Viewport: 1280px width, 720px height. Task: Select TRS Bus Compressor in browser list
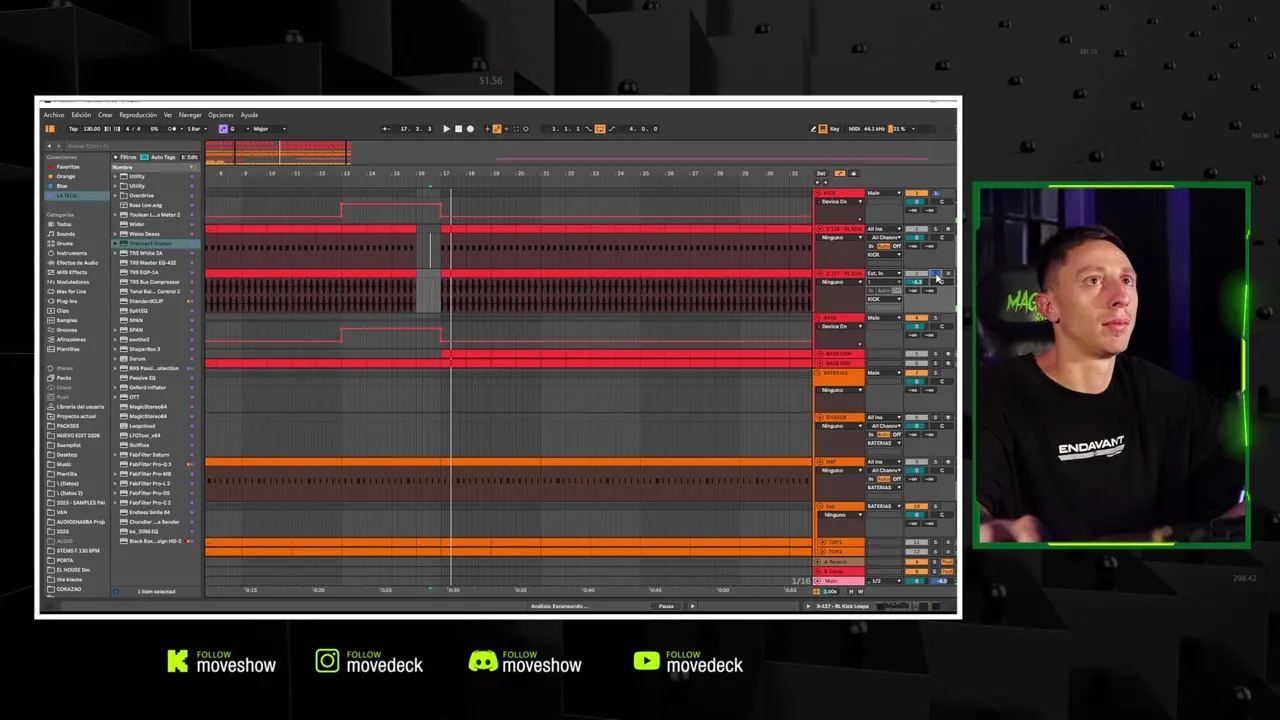pyautogui.click(x=154, y=282)
